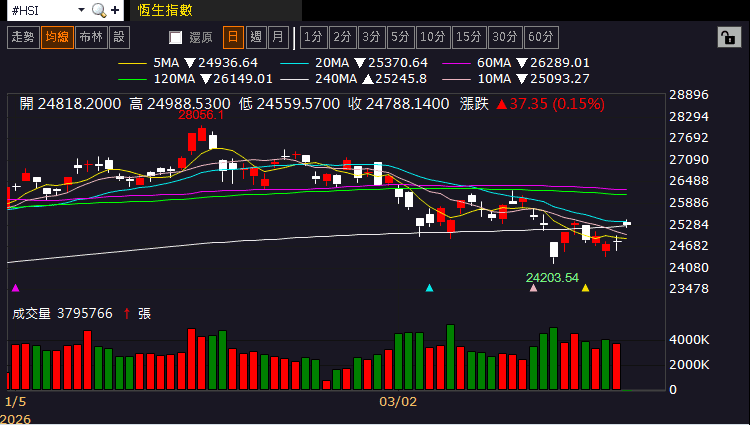Select the 日 daily period toggle
The height and width of the screenshot is (425, 750).
(x=232, y=37)
